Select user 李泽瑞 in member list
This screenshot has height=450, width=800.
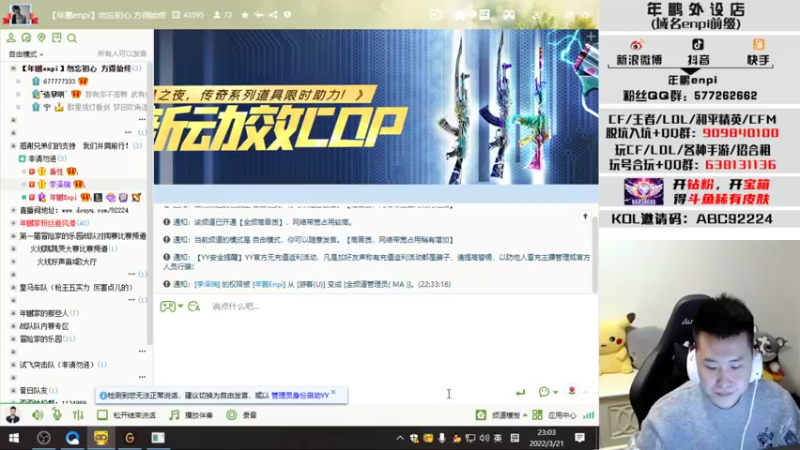(60, 184)
